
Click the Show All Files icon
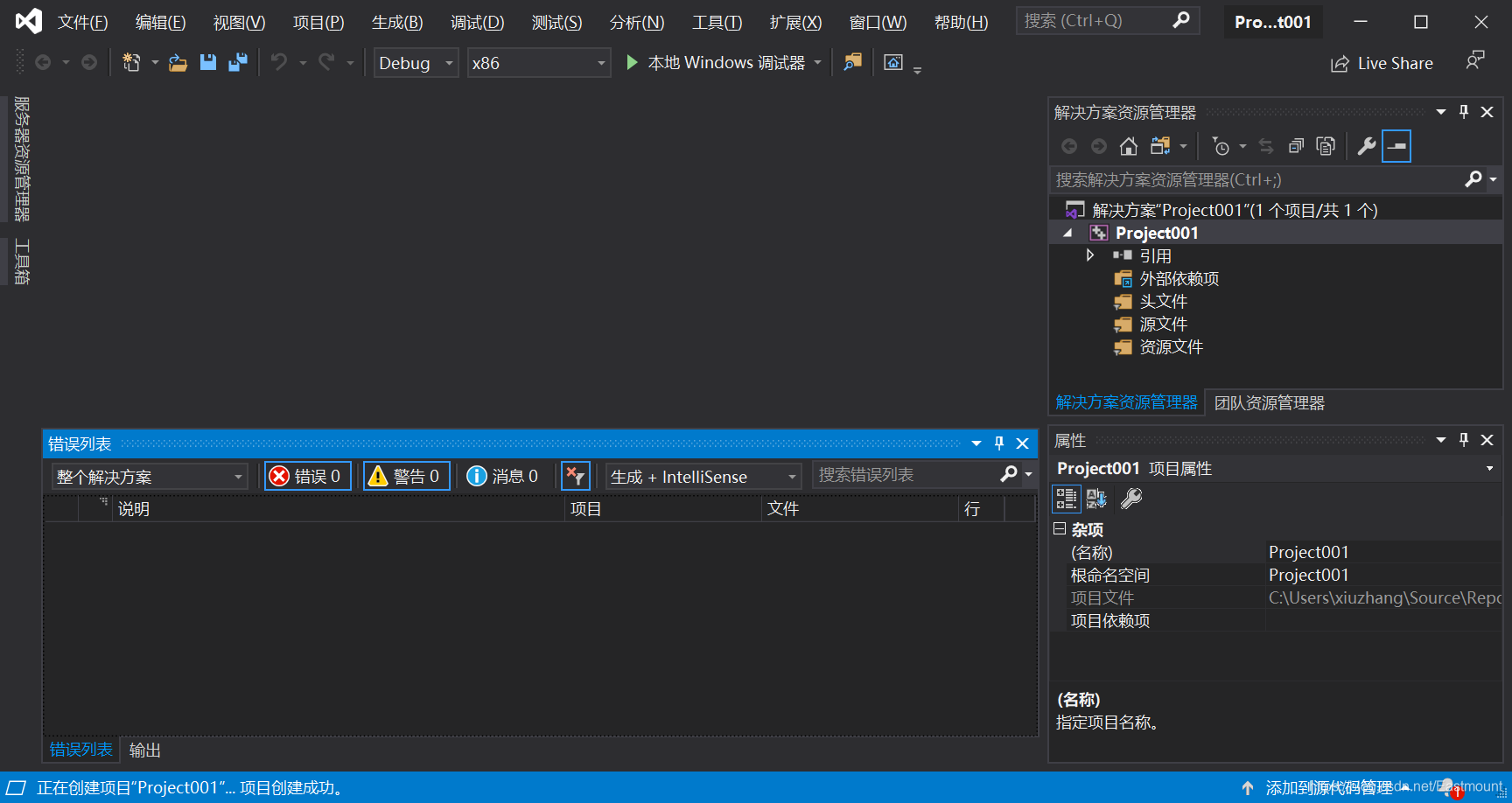1326,146
